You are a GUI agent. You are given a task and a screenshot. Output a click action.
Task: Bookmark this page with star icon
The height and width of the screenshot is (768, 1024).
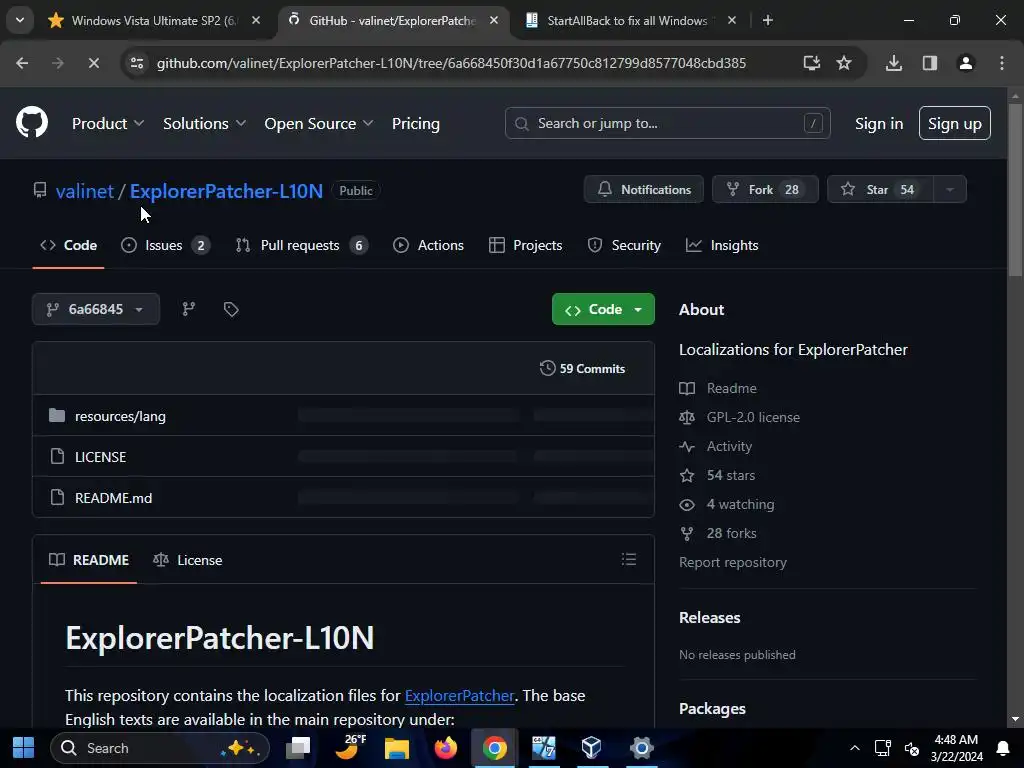[x=844, y=63]
